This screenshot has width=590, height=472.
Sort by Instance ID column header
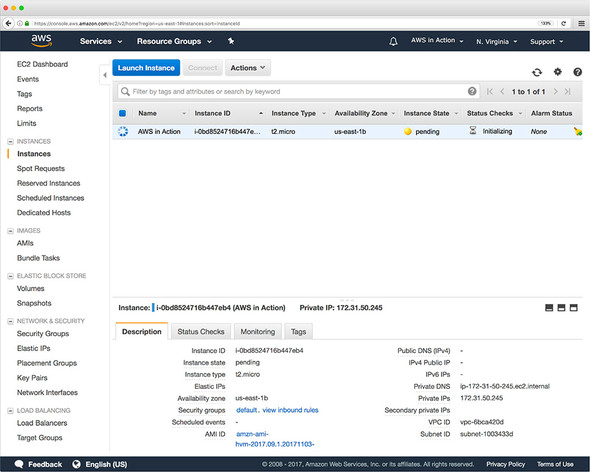[228, 113]
